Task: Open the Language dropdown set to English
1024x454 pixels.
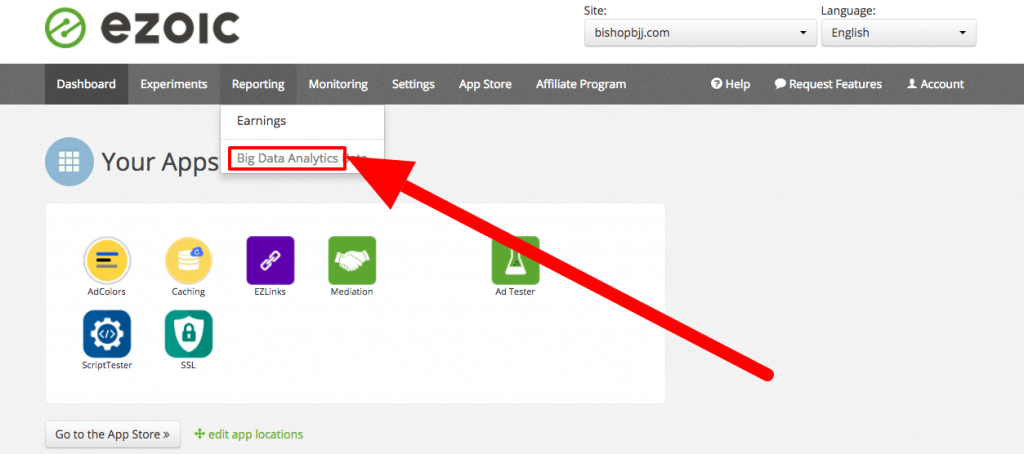Action: (899, 33)
